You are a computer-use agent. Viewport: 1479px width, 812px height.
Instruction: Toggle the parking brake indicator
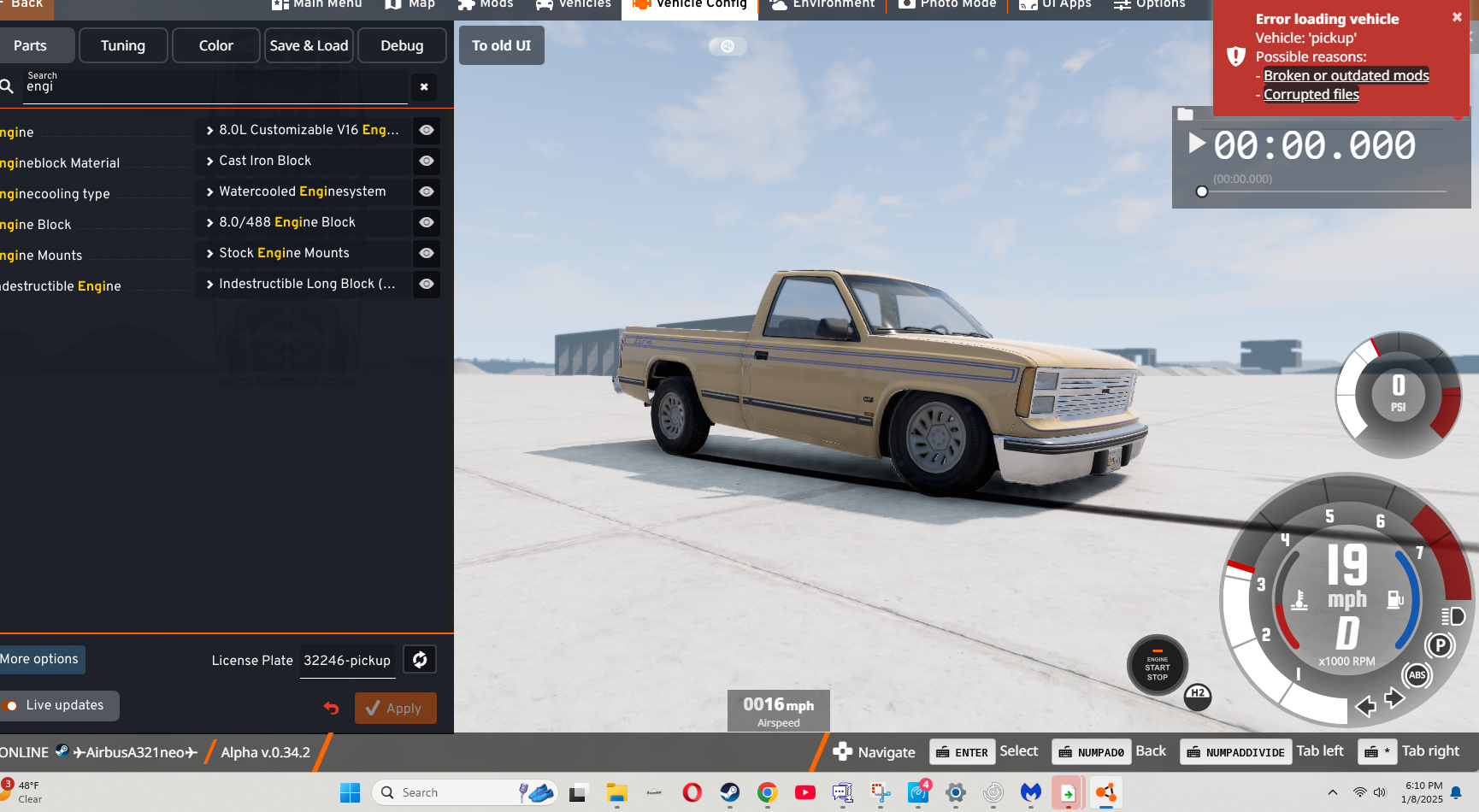(1440, 645)
